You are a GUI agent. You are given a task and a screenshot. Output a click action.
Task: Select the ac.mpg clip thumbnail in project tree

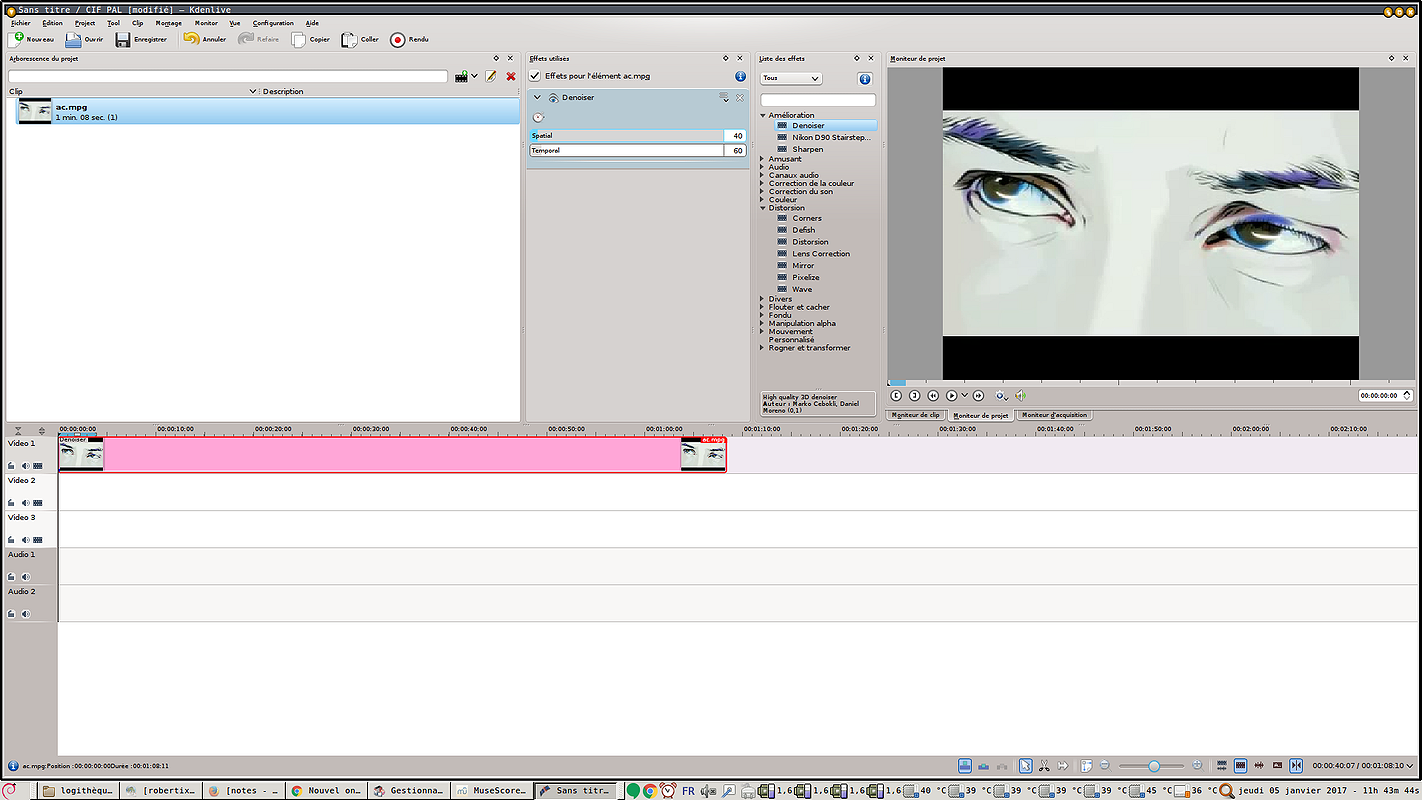(35, 111)
